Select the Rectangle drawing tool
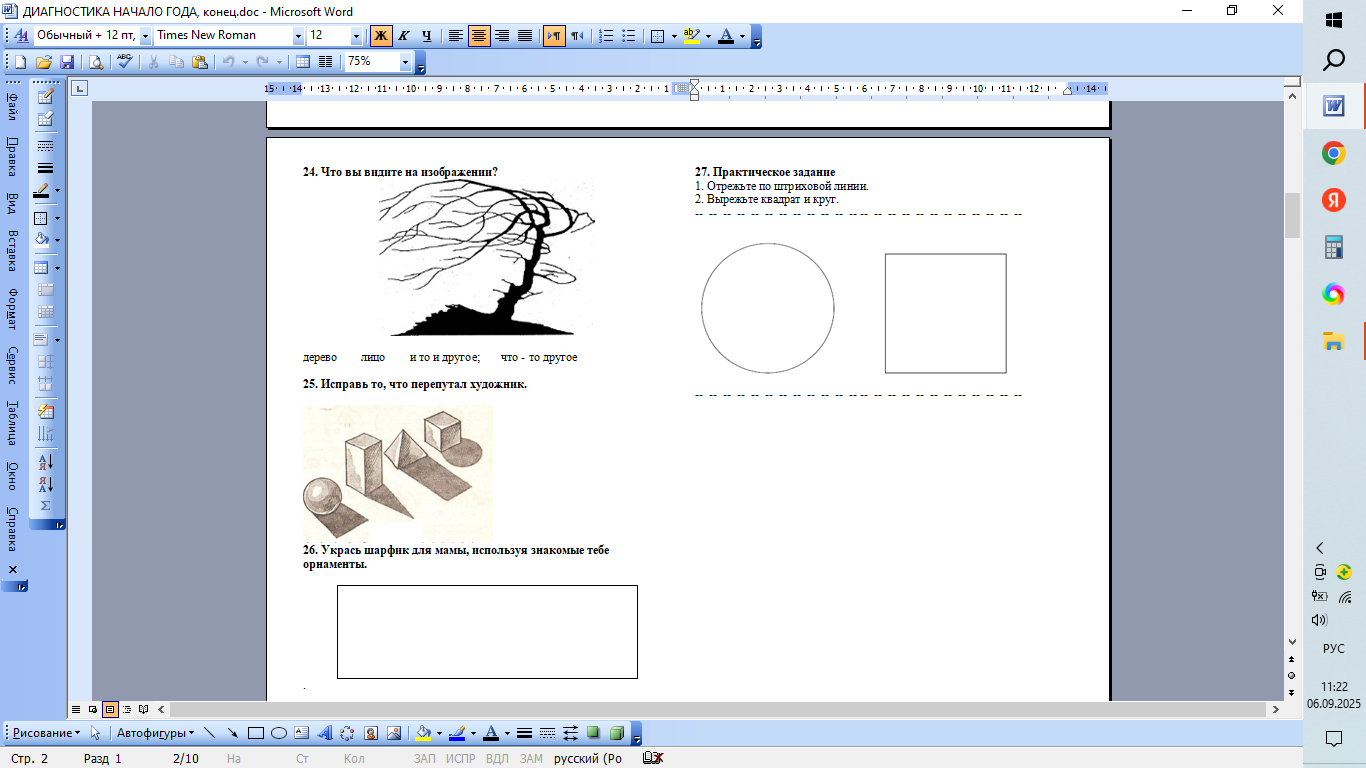The image size is (1366, 768). coord(256,733)
